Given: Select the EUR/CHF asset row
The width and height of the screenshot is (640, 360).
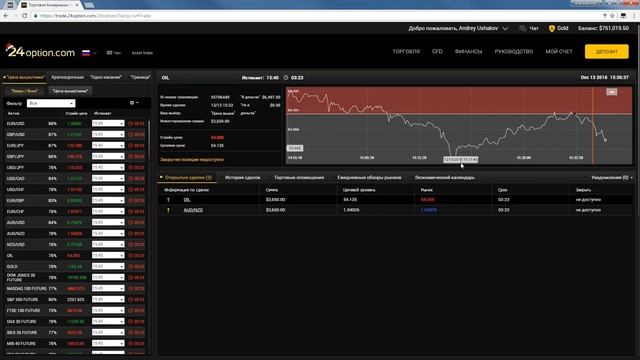Looking at the screenshot, I should point(76,211).
